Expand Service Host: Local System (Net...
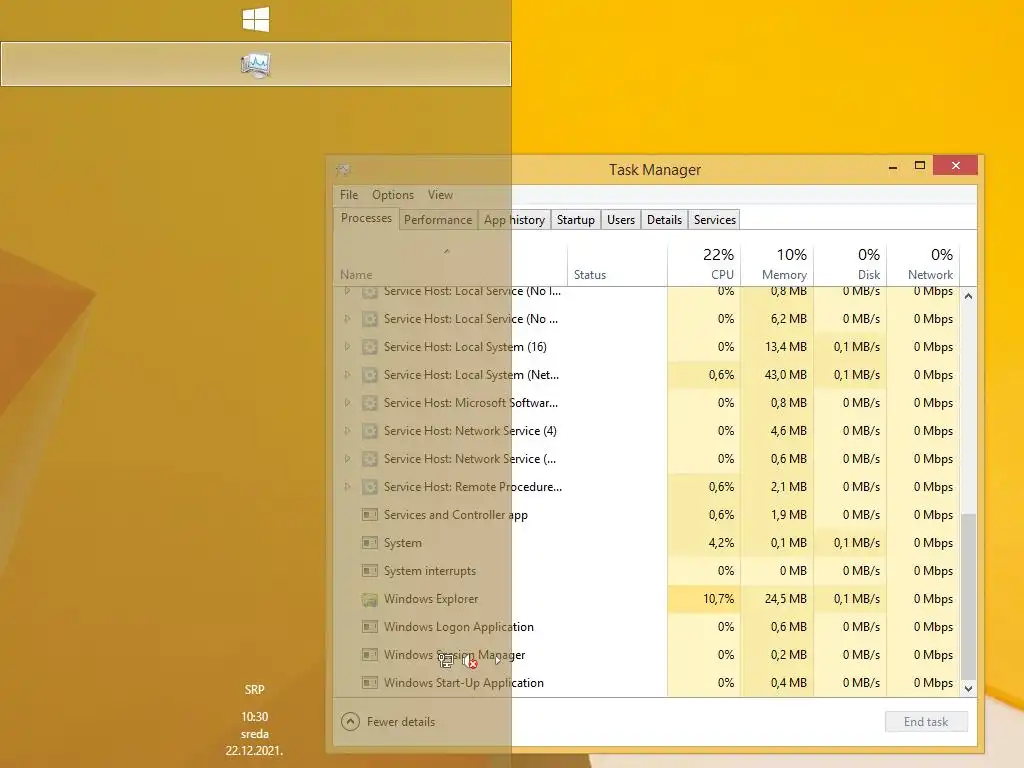 tap(347, 375)
